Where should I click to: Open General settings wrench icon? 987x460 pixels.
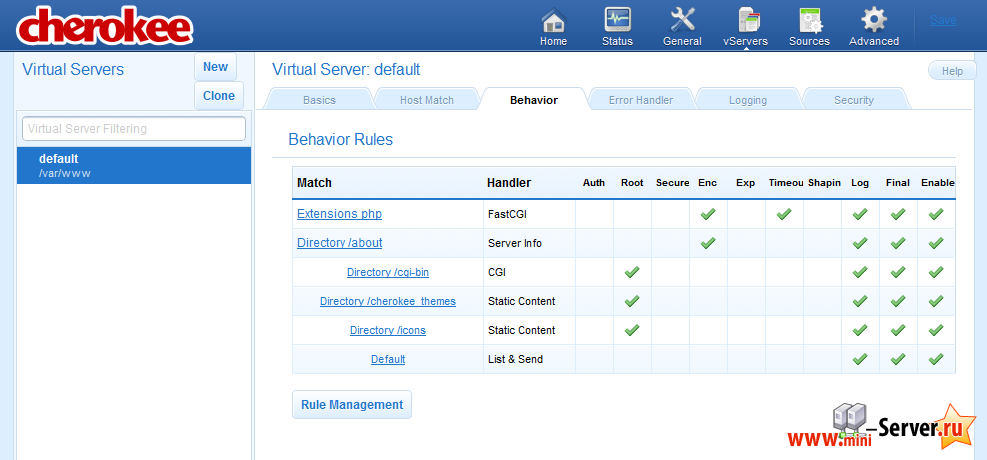(682, 20)
